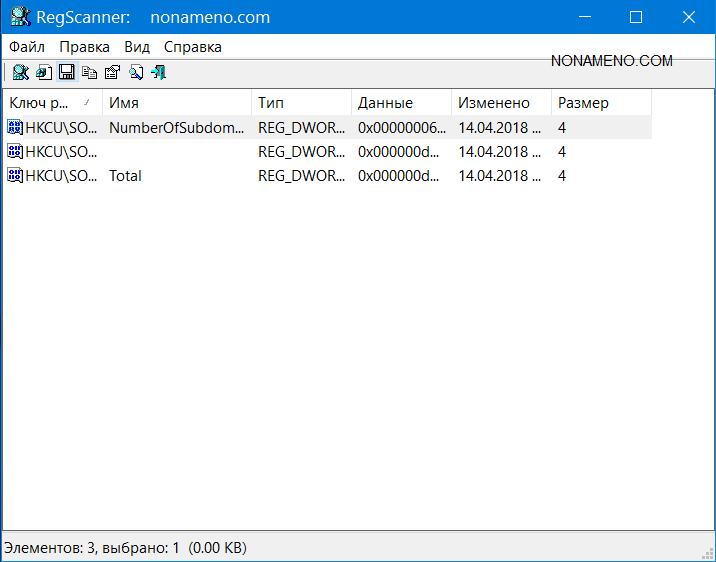The image size is (716, 562).
Task: Click the Find magnifier page icon
Action: (135, 72)
